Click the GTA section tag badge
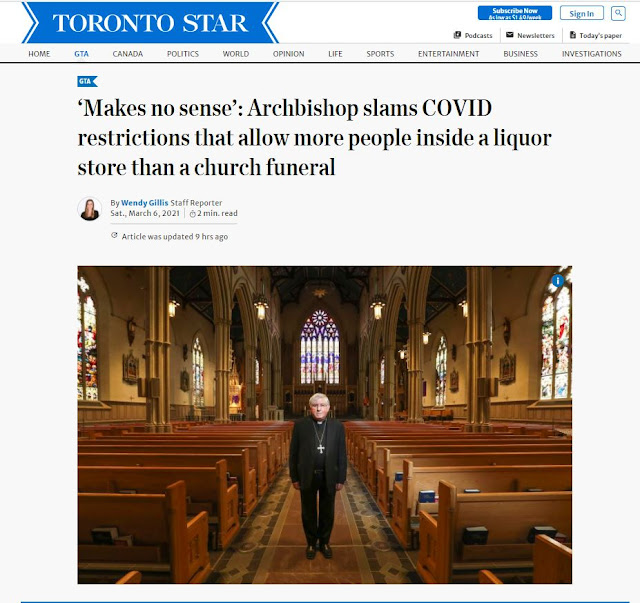 click(x=87, y=81)
